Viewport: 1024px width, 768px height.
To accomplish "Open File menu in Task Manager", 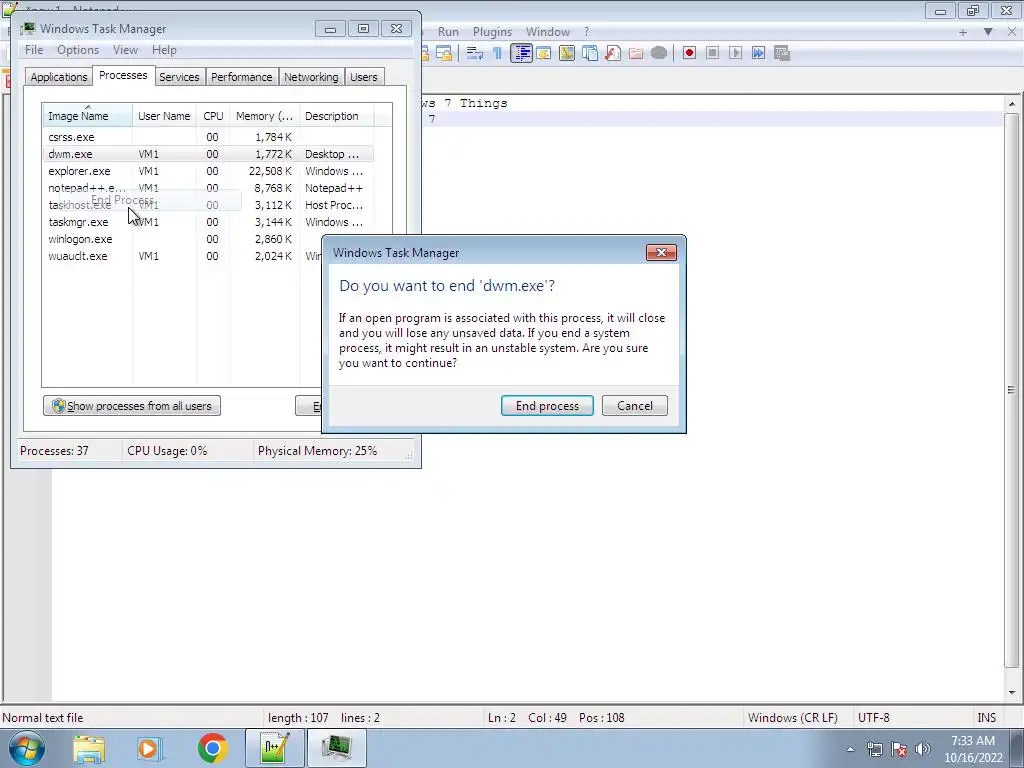I will pos(34,50).
